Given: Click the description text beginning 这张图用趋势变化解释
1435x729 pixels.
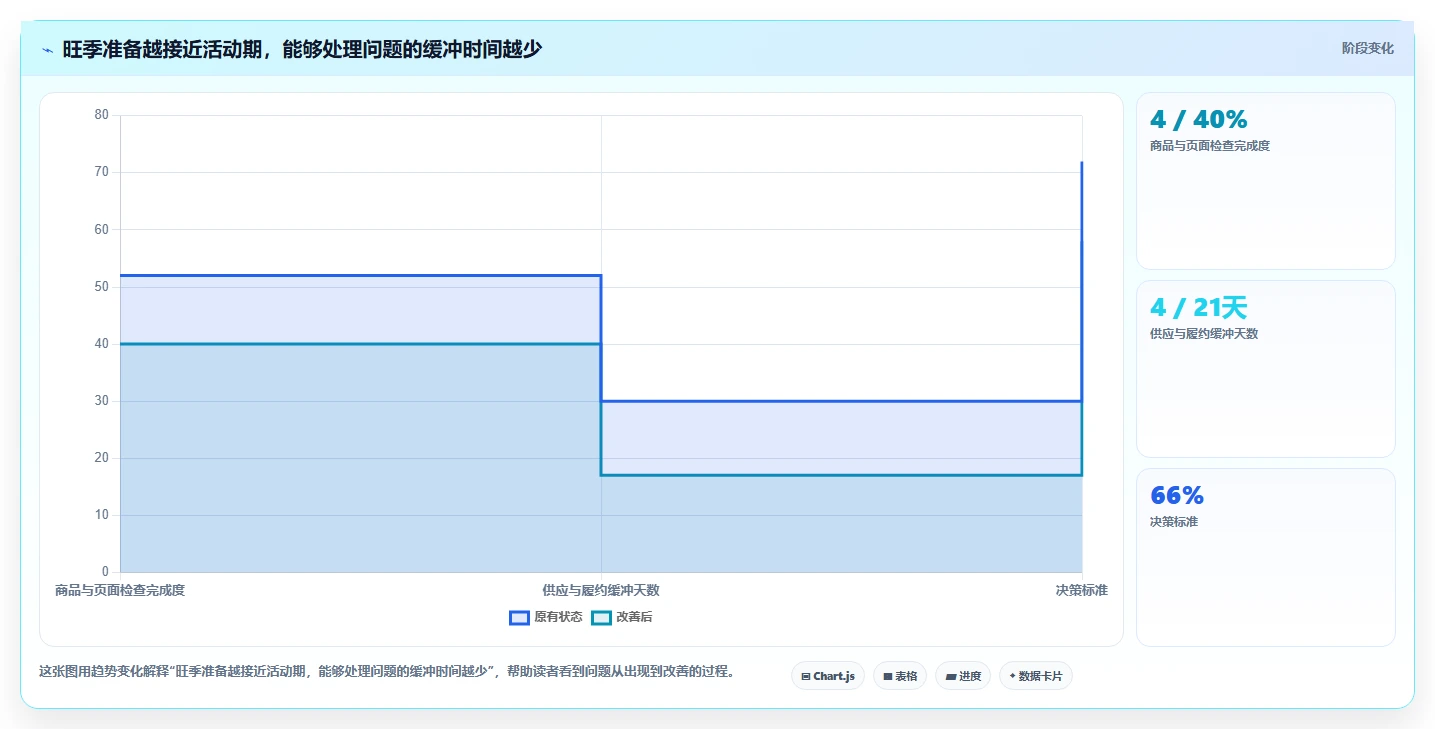Looking at the screenshot, I should click(x=387, y=672).
